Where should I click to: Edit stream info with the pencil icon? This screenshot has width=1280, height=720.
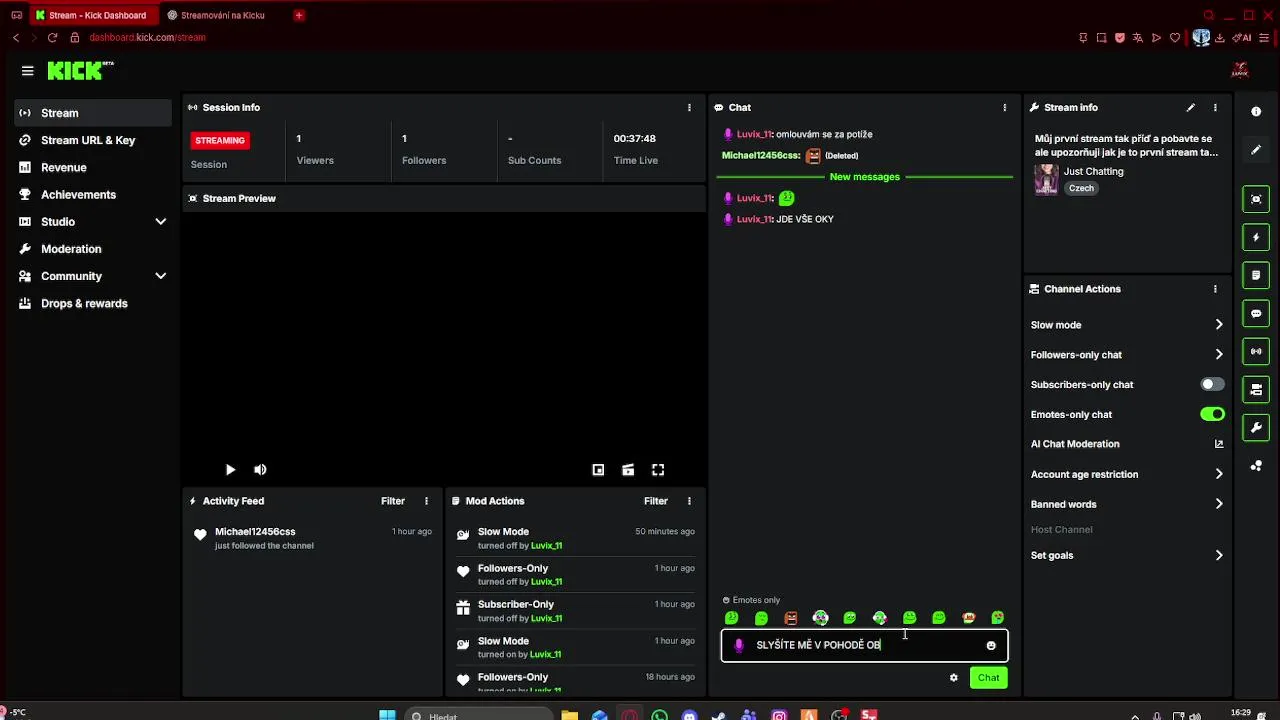pos(1190,107)
